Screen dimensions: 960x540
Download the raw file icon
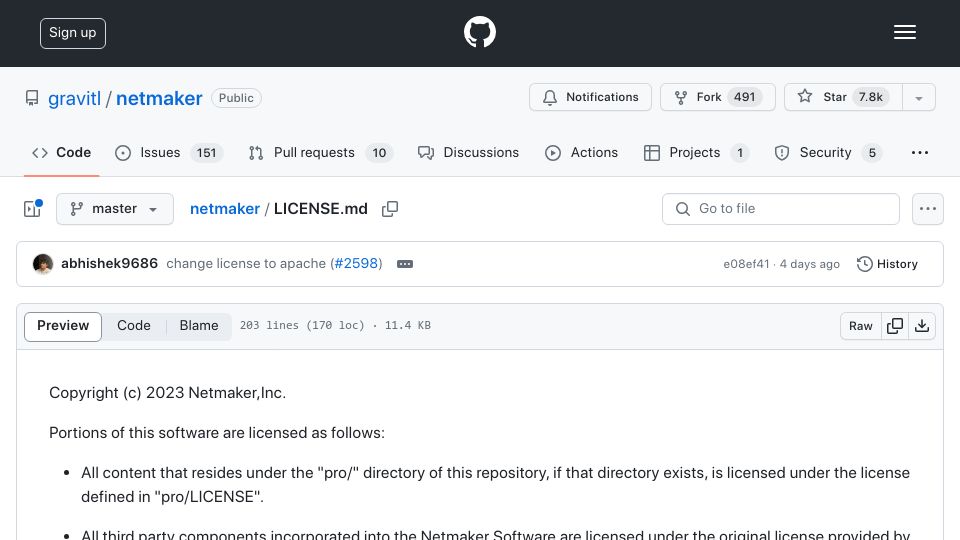pos(922,326)
